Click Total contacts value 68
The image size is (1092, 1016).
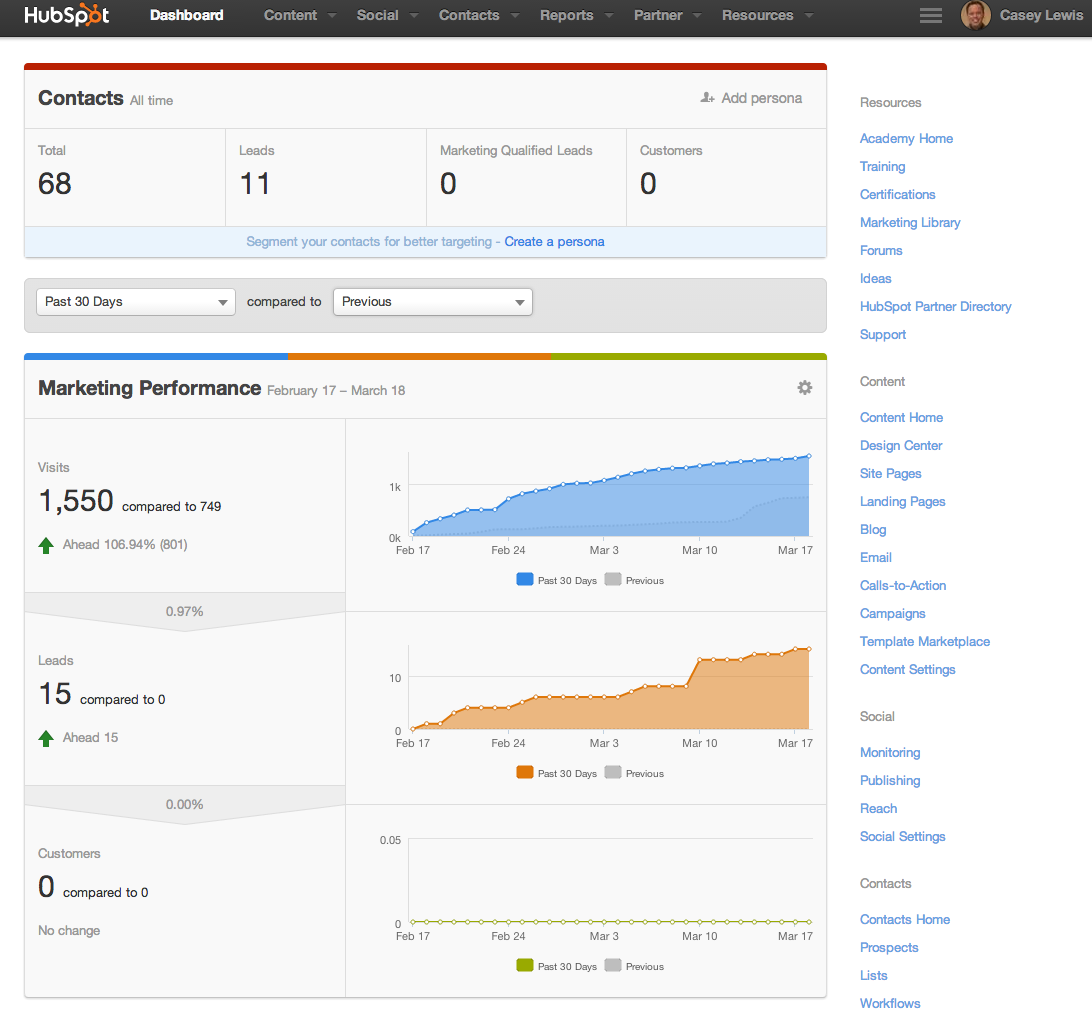pos(55,184)
